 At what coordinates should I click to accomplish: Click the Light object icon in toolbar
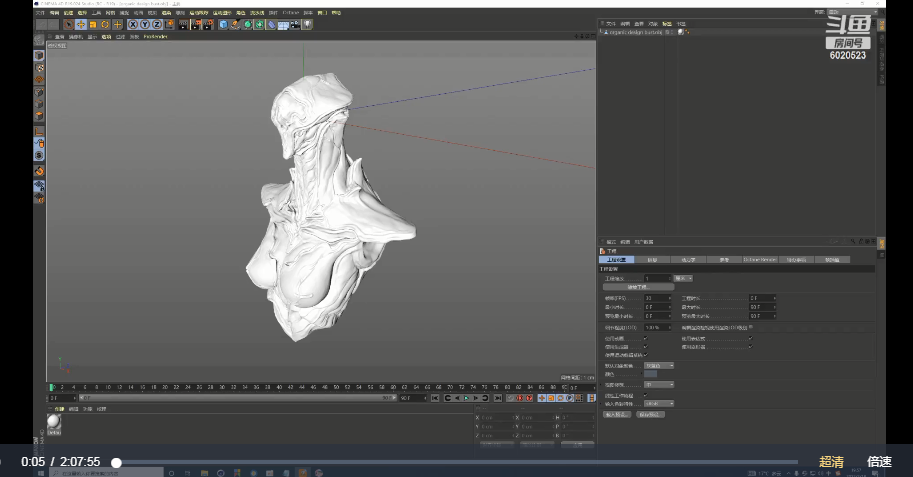click(306, 24)
